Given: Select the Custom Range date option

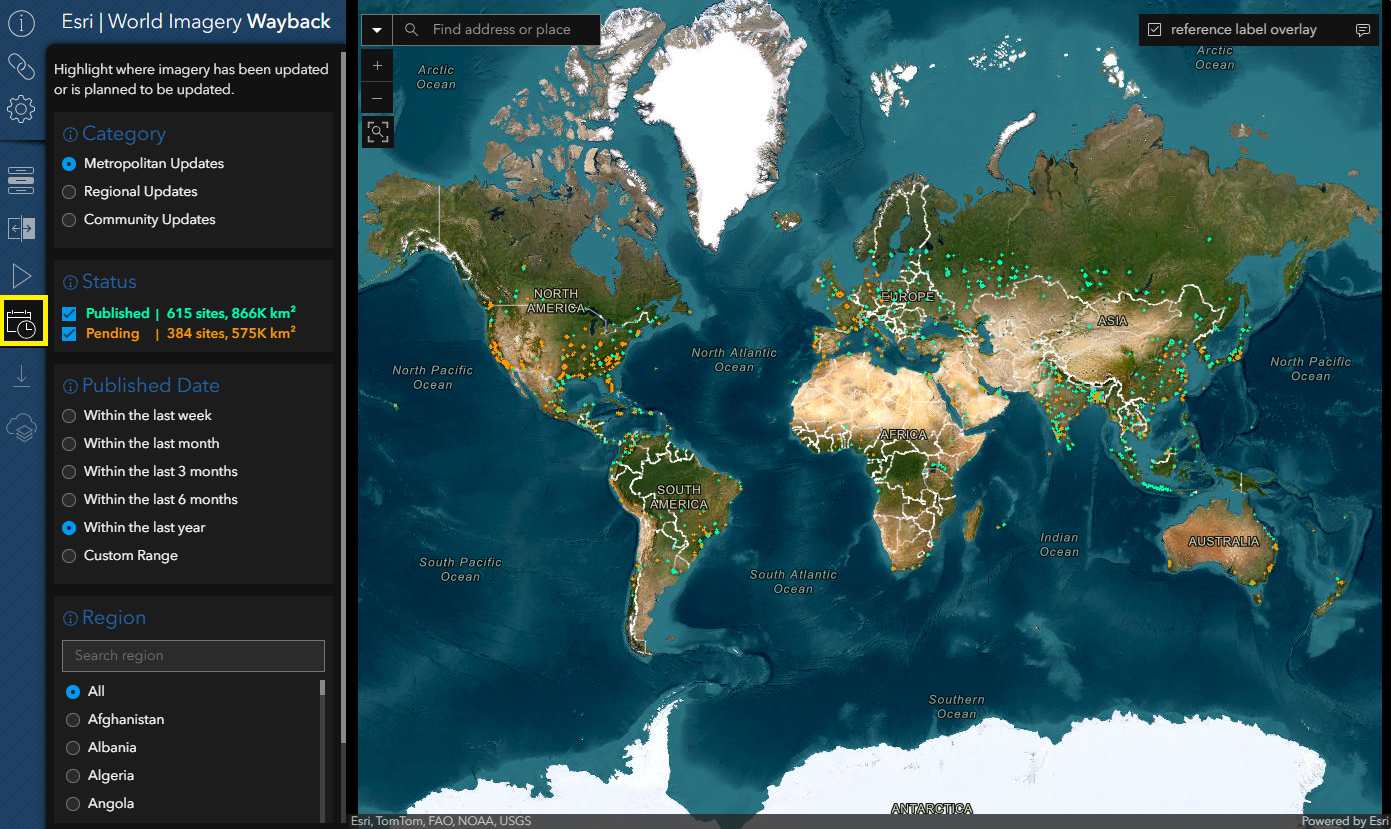Looking at the screenshot, I should click(69, 556).
